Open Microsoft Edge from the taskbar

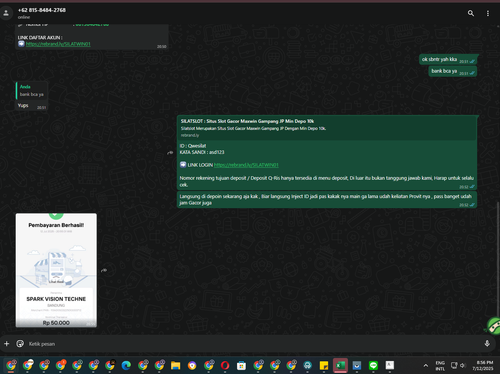pyautogui.click(x=126, y=366)
